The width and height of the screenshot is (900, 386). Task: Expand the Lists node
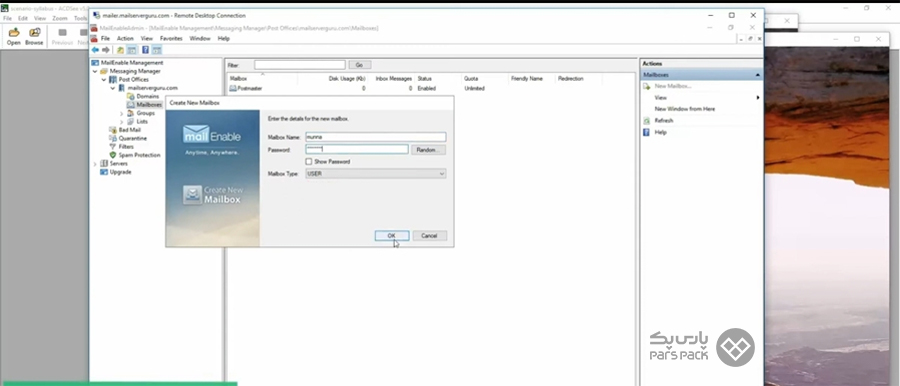(122, 122)
